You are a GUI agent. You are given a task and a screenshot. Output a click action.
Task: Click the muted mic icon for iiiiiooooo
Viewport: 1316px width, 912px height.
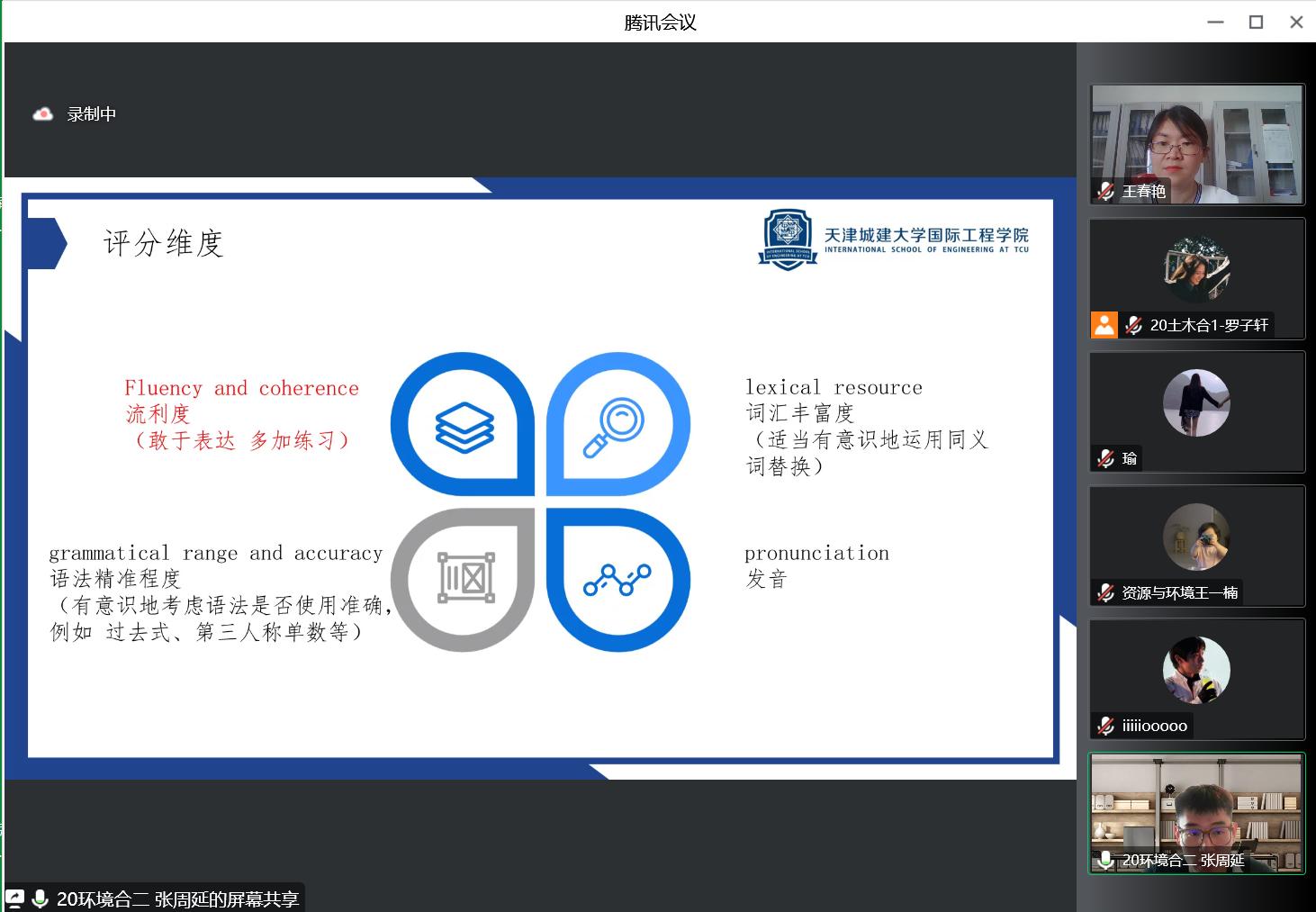coord(1106,726)
